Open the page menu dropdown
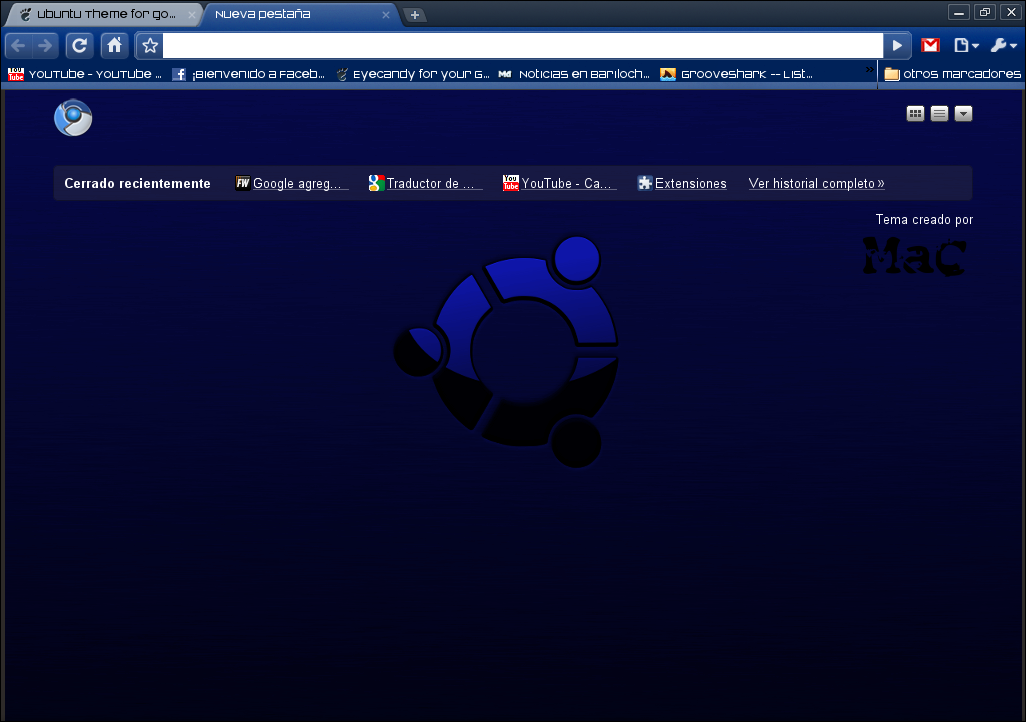 coord(966,45)
